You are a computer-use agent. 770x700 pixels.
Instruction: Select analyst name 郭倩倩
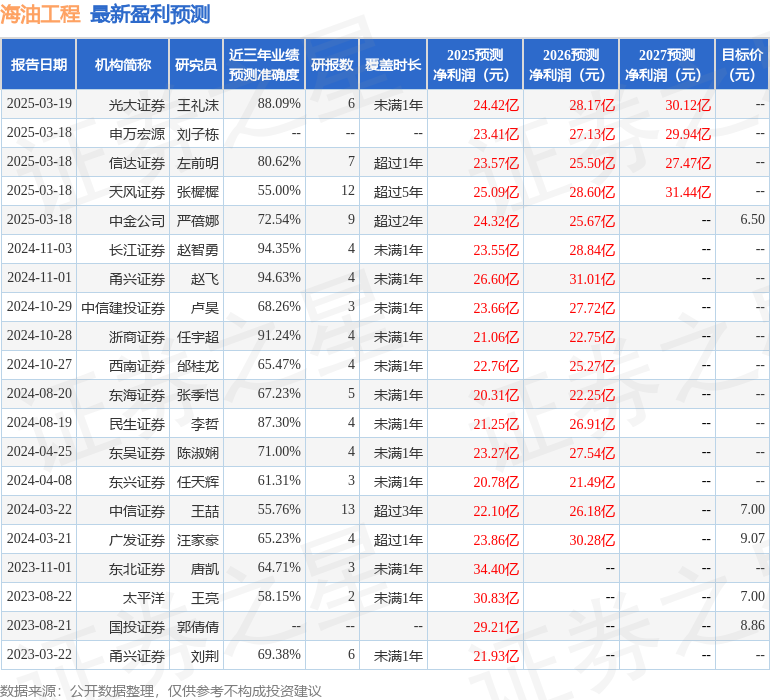point(198,627)
